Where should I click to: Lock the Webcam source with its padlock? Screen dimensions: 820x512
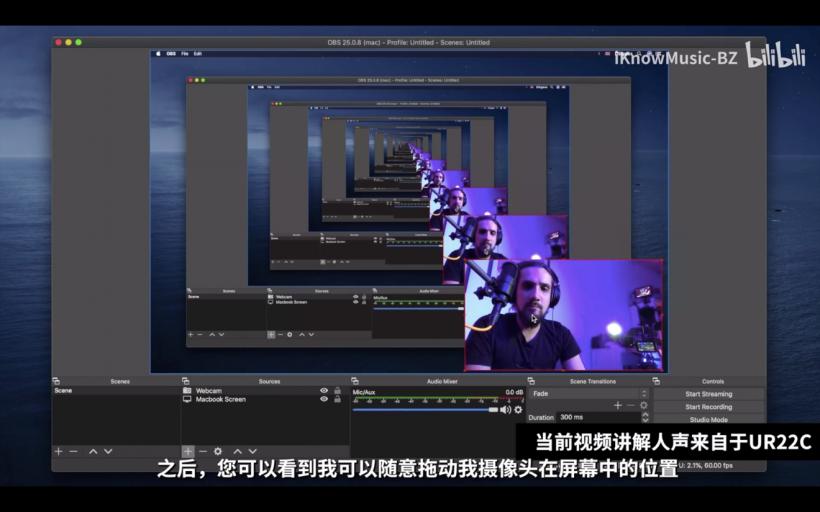pyautogui.click(x=337, y=391)
